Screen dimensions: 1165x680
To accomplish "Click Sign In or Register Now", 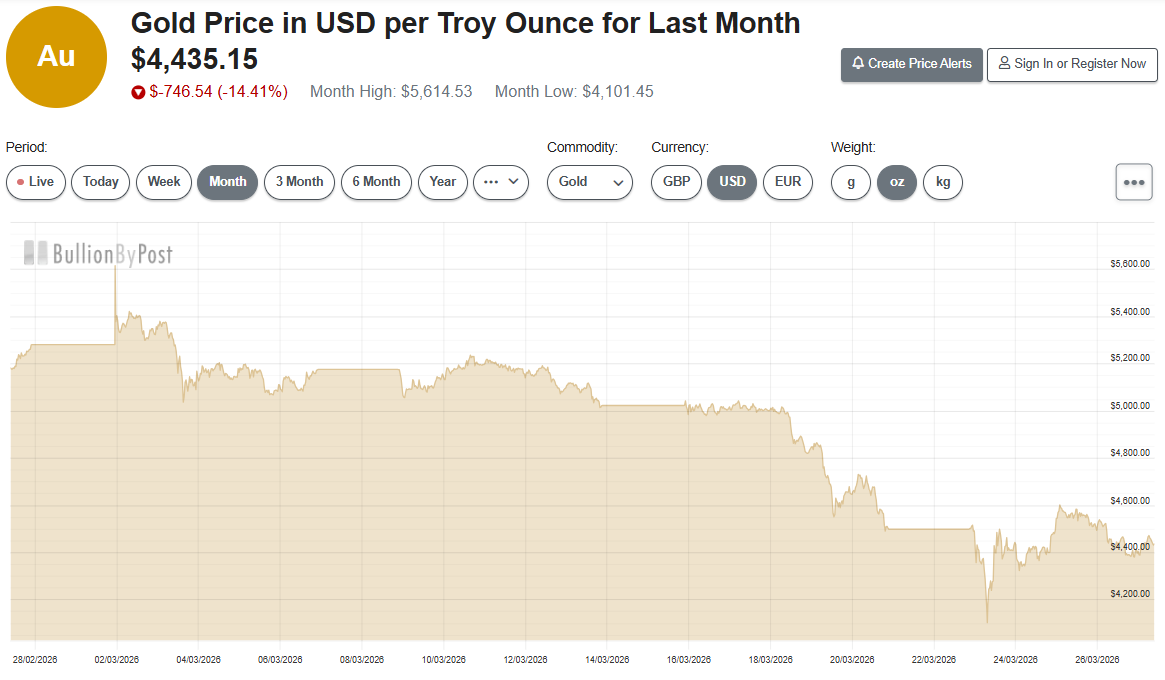I will (1072, 63).
